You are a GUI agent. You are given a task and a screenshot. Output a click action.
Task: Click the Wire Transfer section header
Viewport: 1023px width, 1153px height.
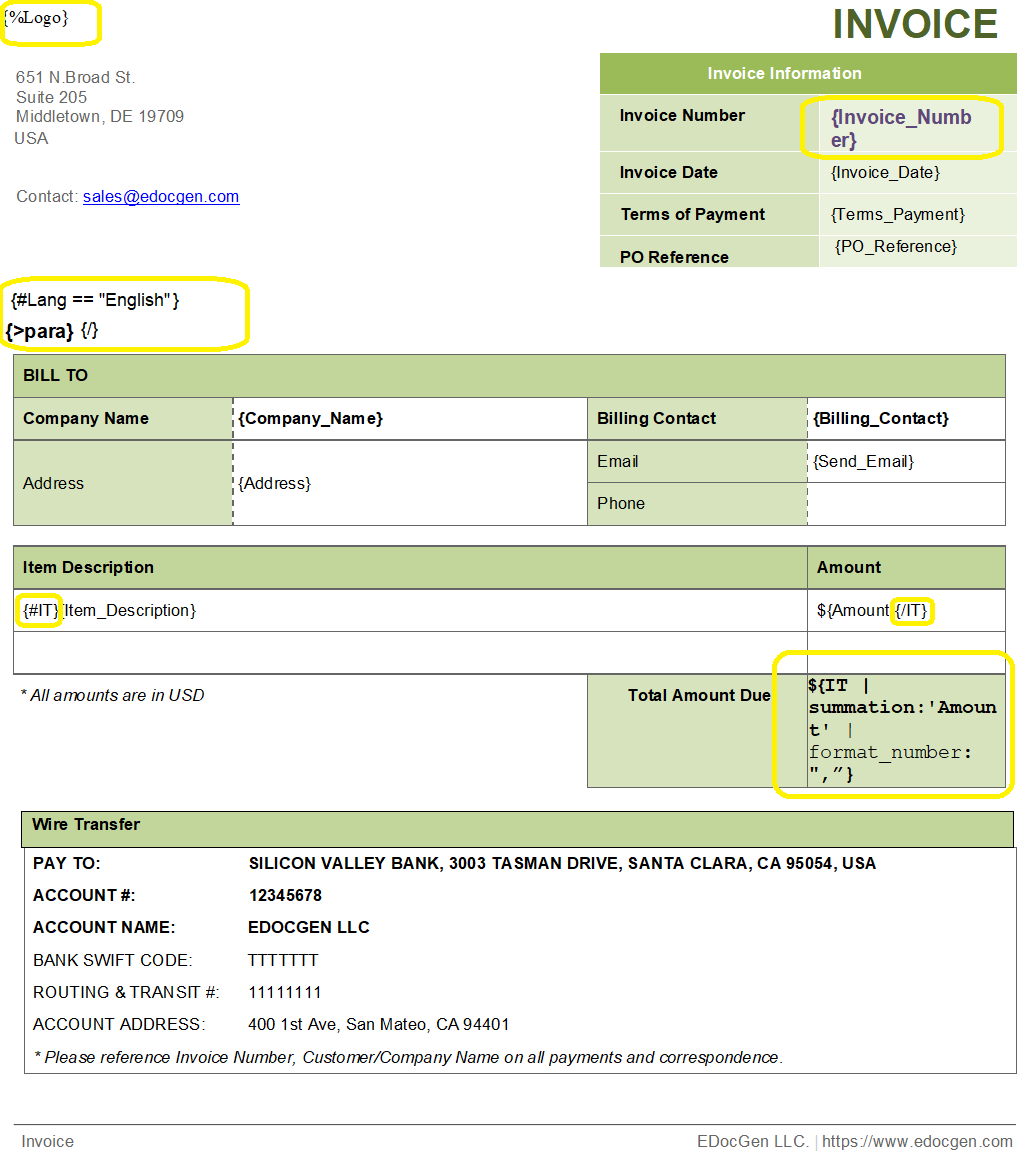[x=86, y=825]
